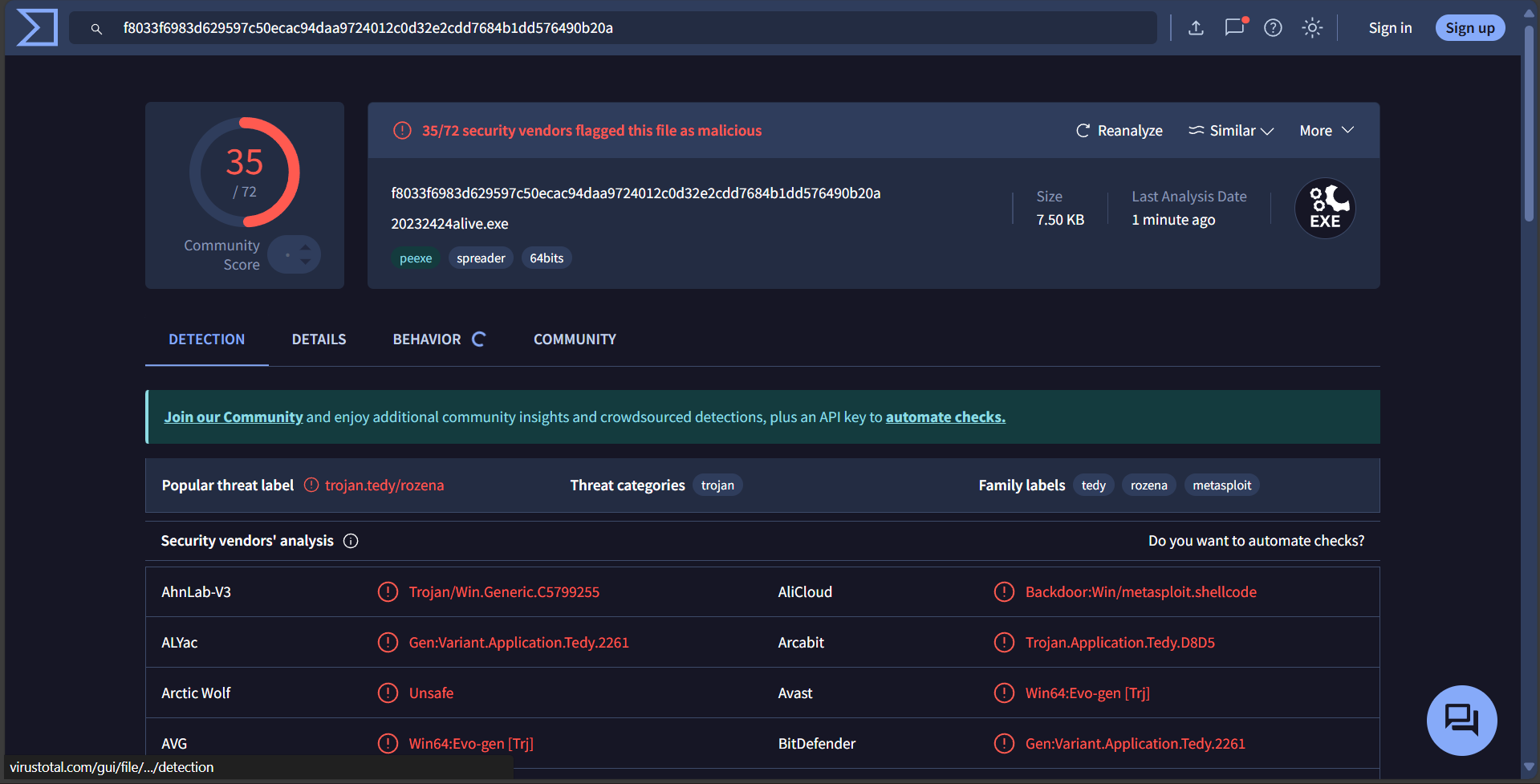Click the 7.50 KB size value
1540x784 pixels.
[x=1060, y=220]
